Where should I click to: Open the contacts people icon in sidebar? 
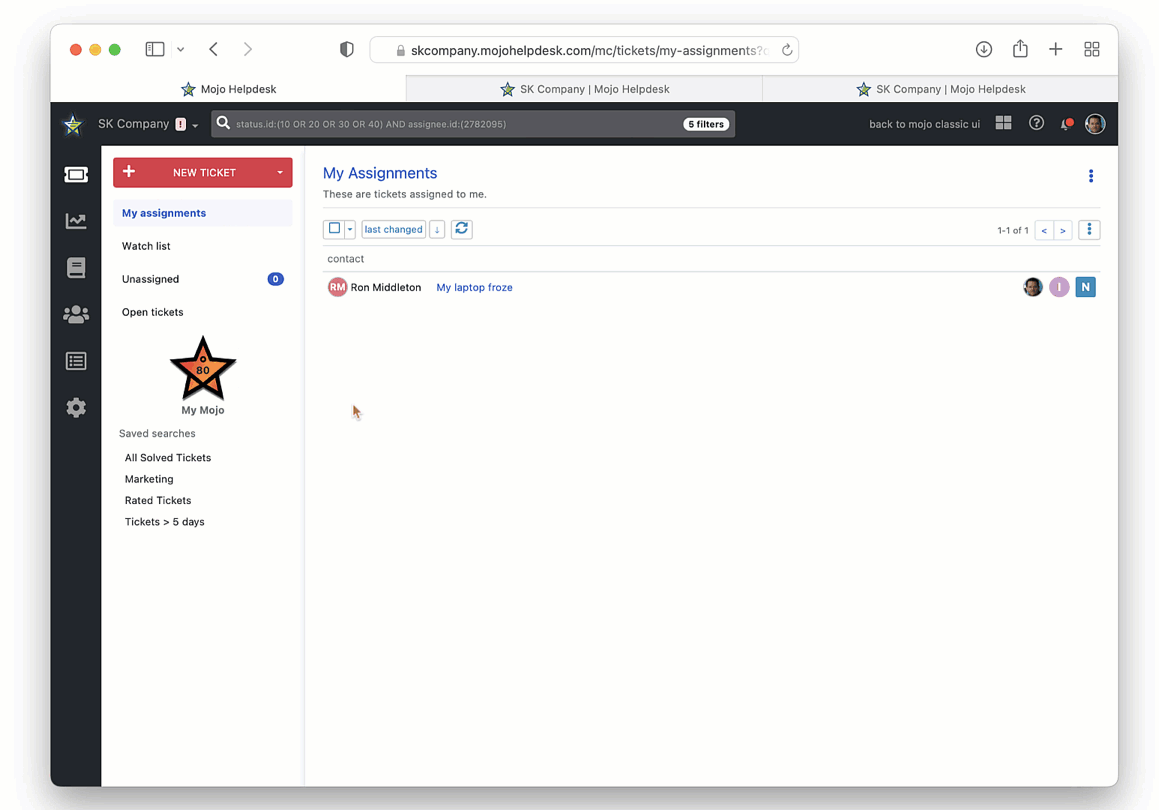pyautogui.click(x=76, y=314)
